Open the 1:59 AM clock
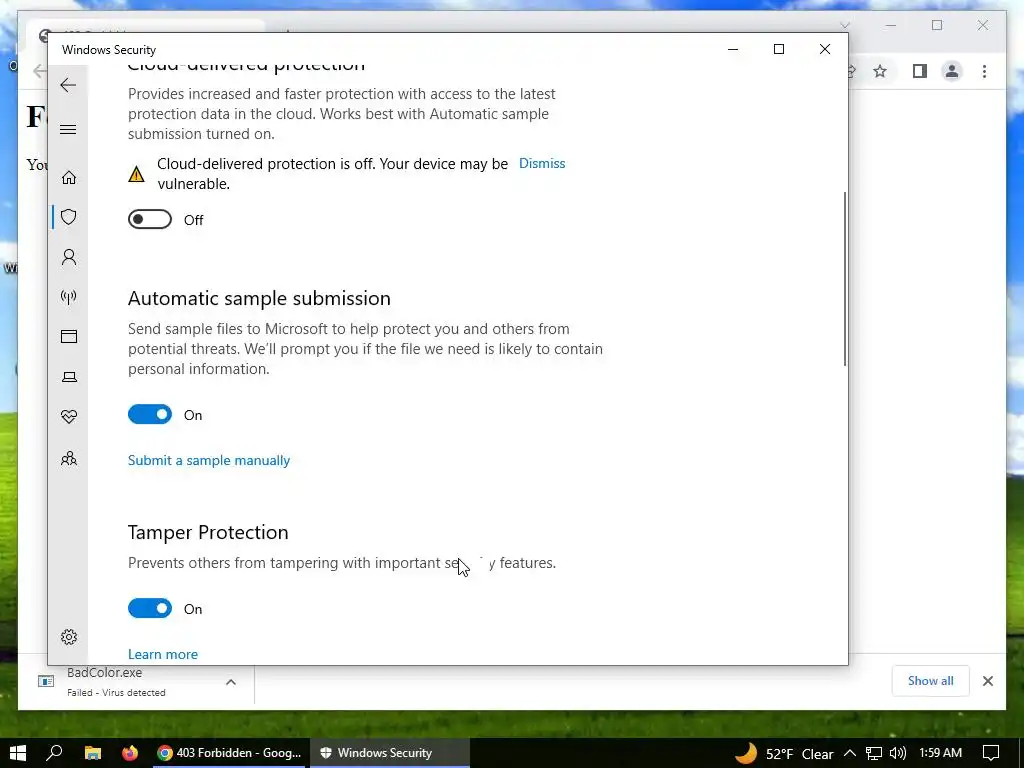This screenshot has height=768, width=1024. (x=940, y=753)
